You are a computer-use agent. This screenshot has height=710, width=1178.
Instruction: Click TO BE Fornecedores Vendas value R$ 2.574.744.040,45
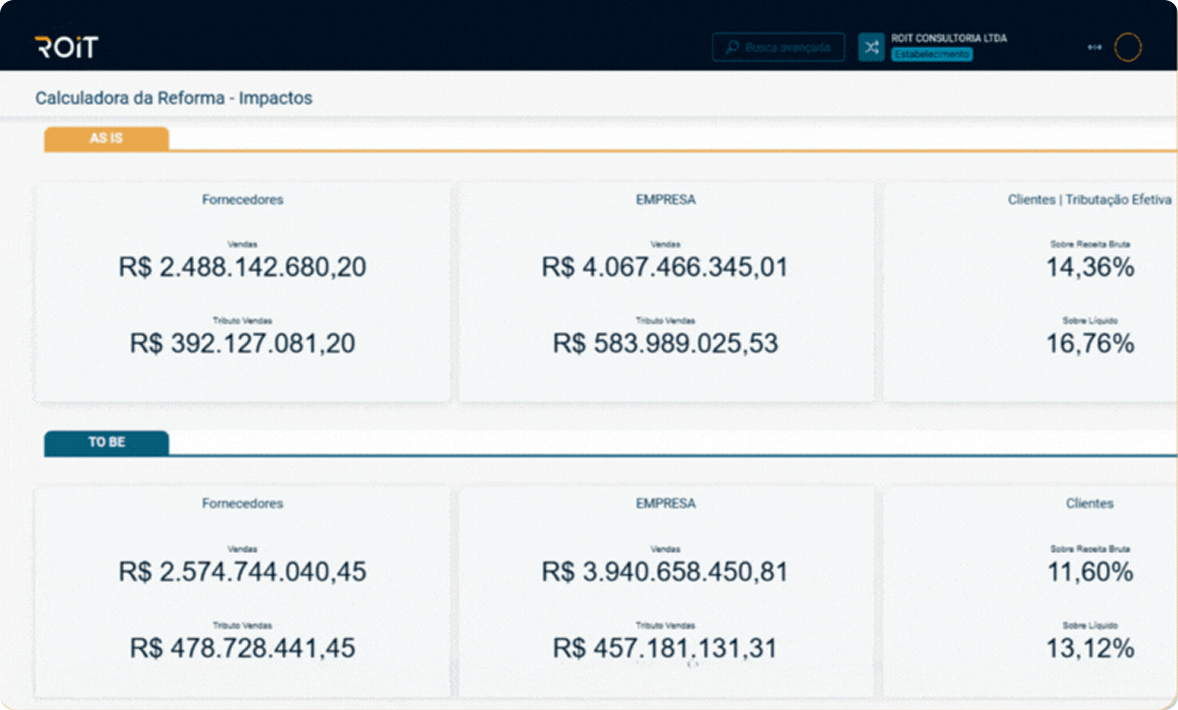(x=242, y=572)
